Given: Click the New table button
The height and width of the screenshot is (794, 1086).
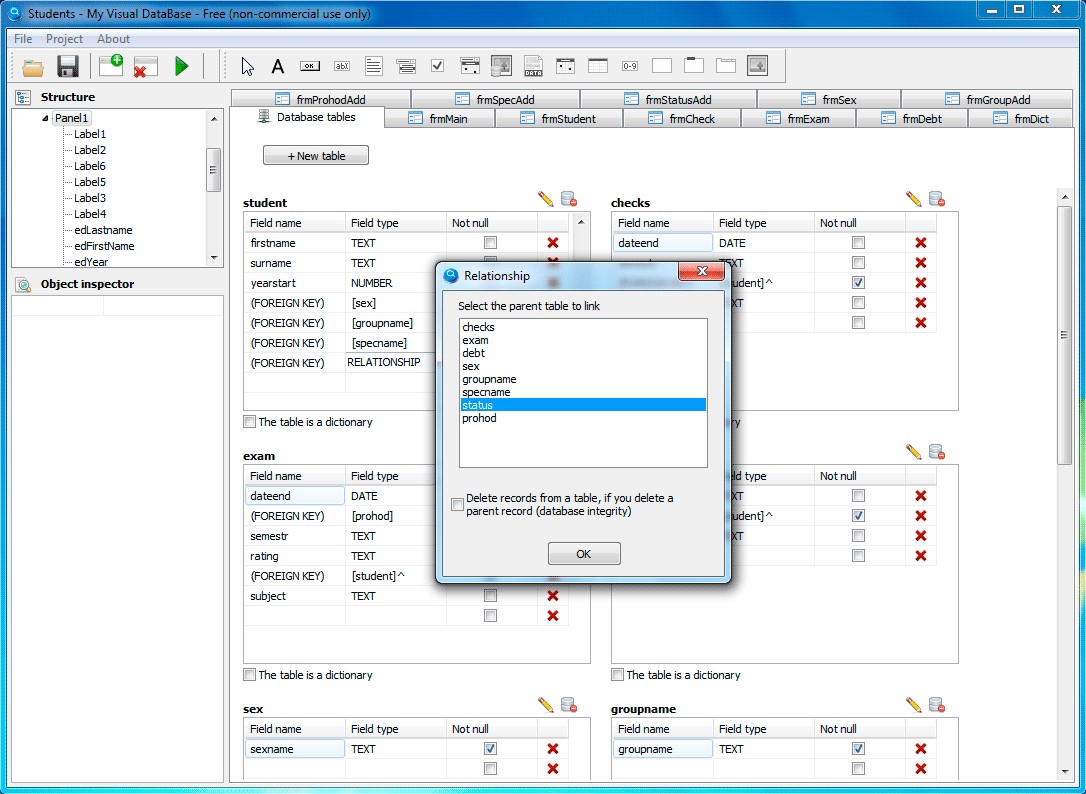Looking at the screenshot, I should pos(316,156).
